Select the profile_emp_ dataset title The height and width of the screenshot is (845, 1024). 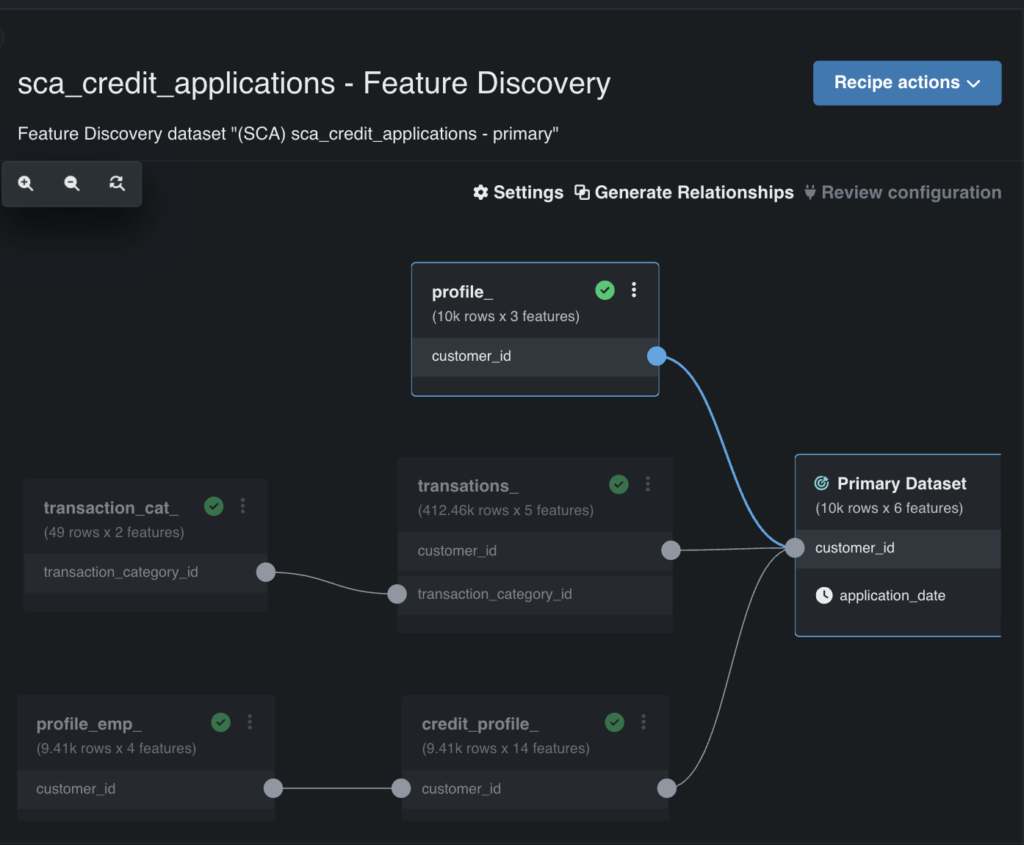[89, 724]
